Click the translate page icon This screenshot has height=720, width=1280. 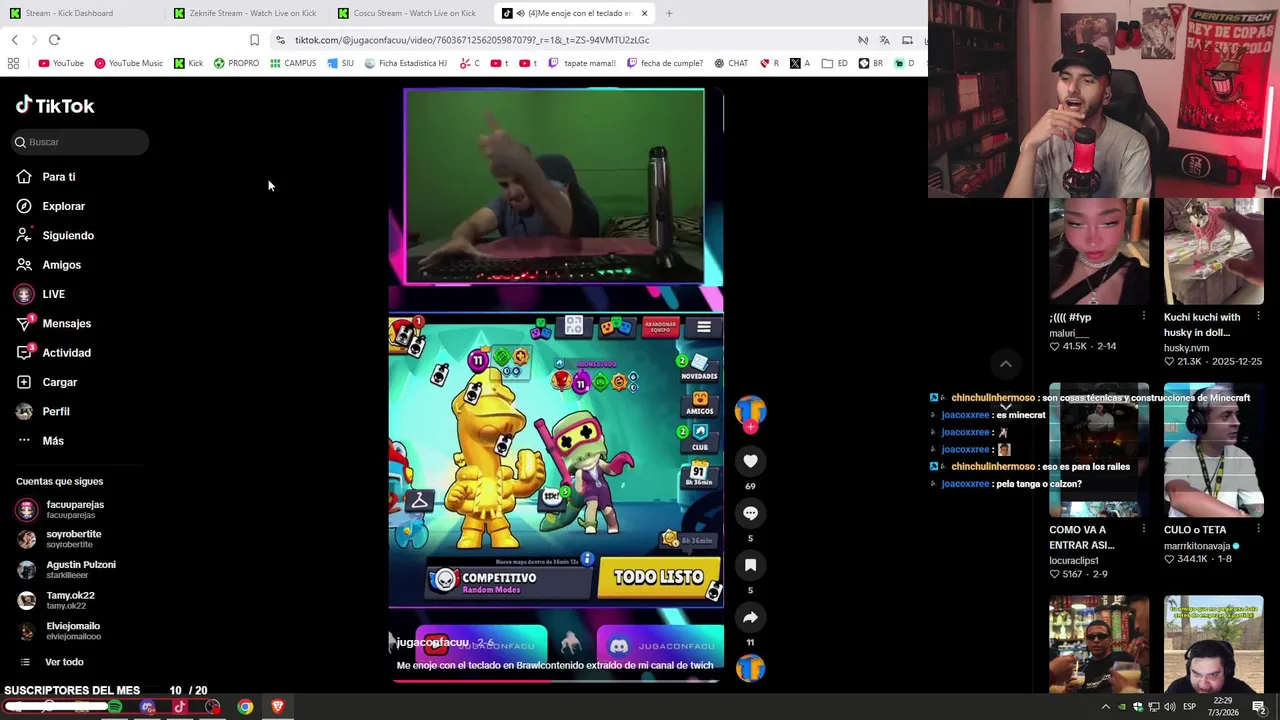click(884, 40)
